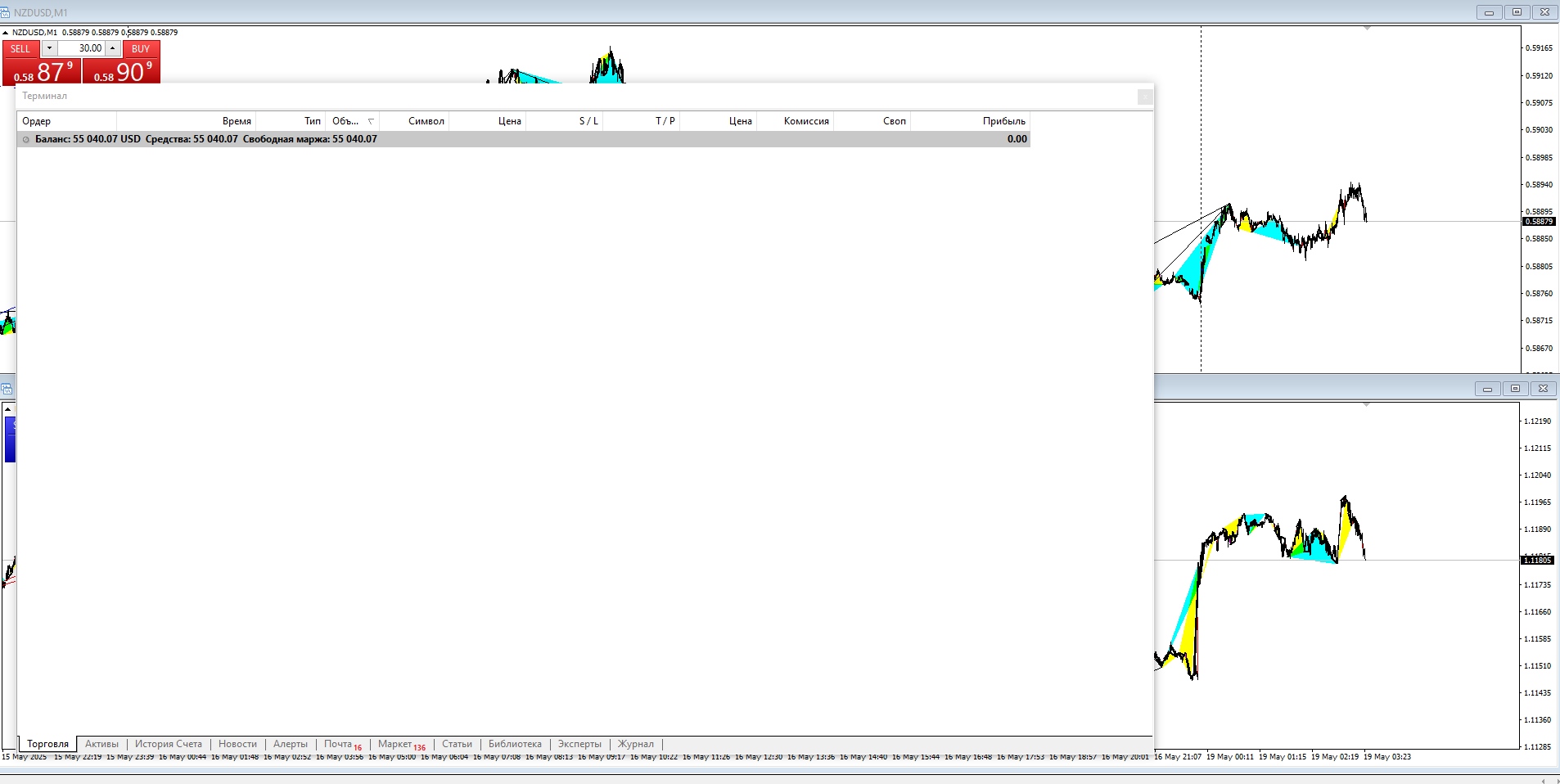Open the Эксперты tab

pyautogui.click(x=579, y=744)
